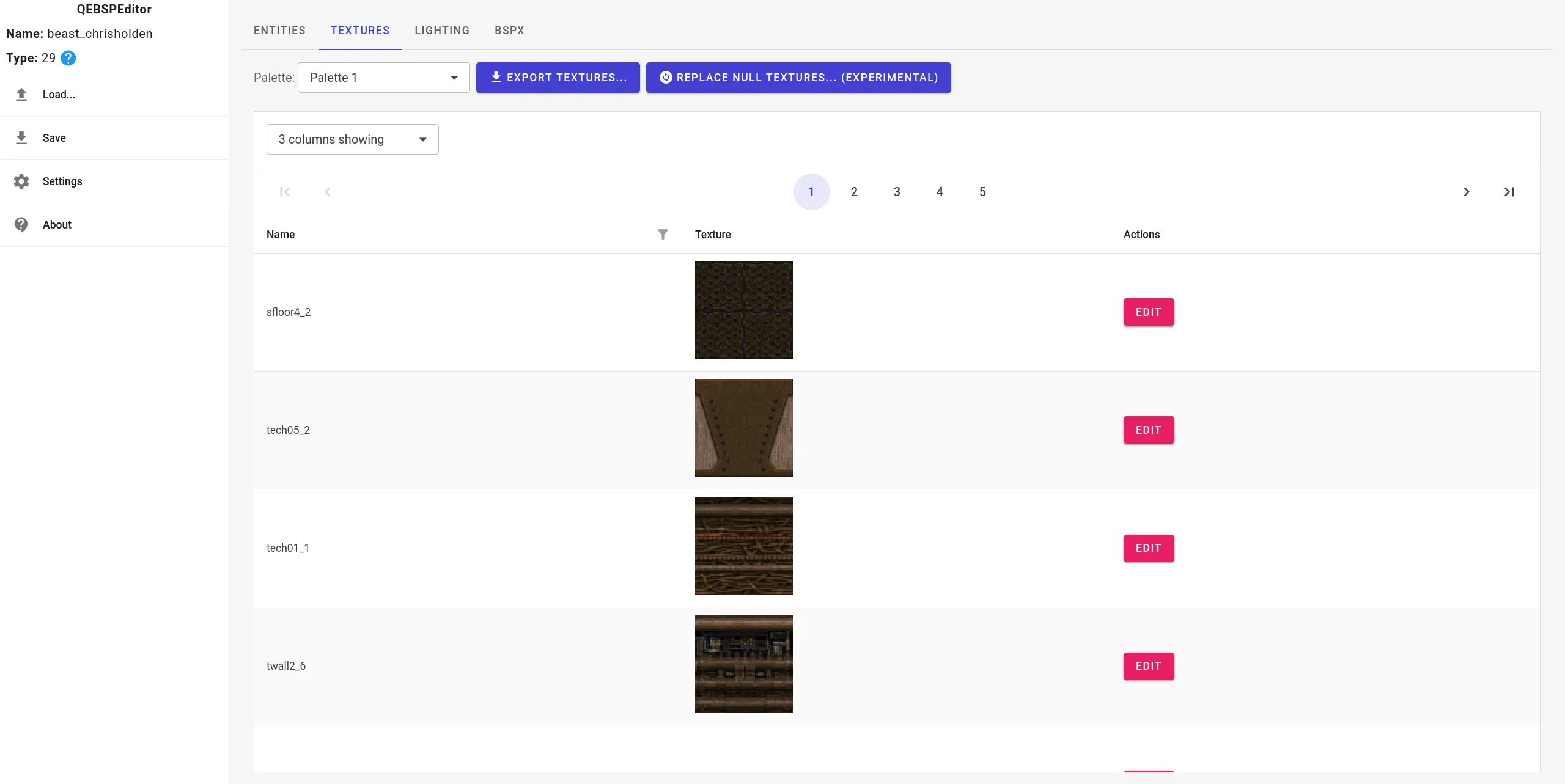Click the Export Textures button

558,78
